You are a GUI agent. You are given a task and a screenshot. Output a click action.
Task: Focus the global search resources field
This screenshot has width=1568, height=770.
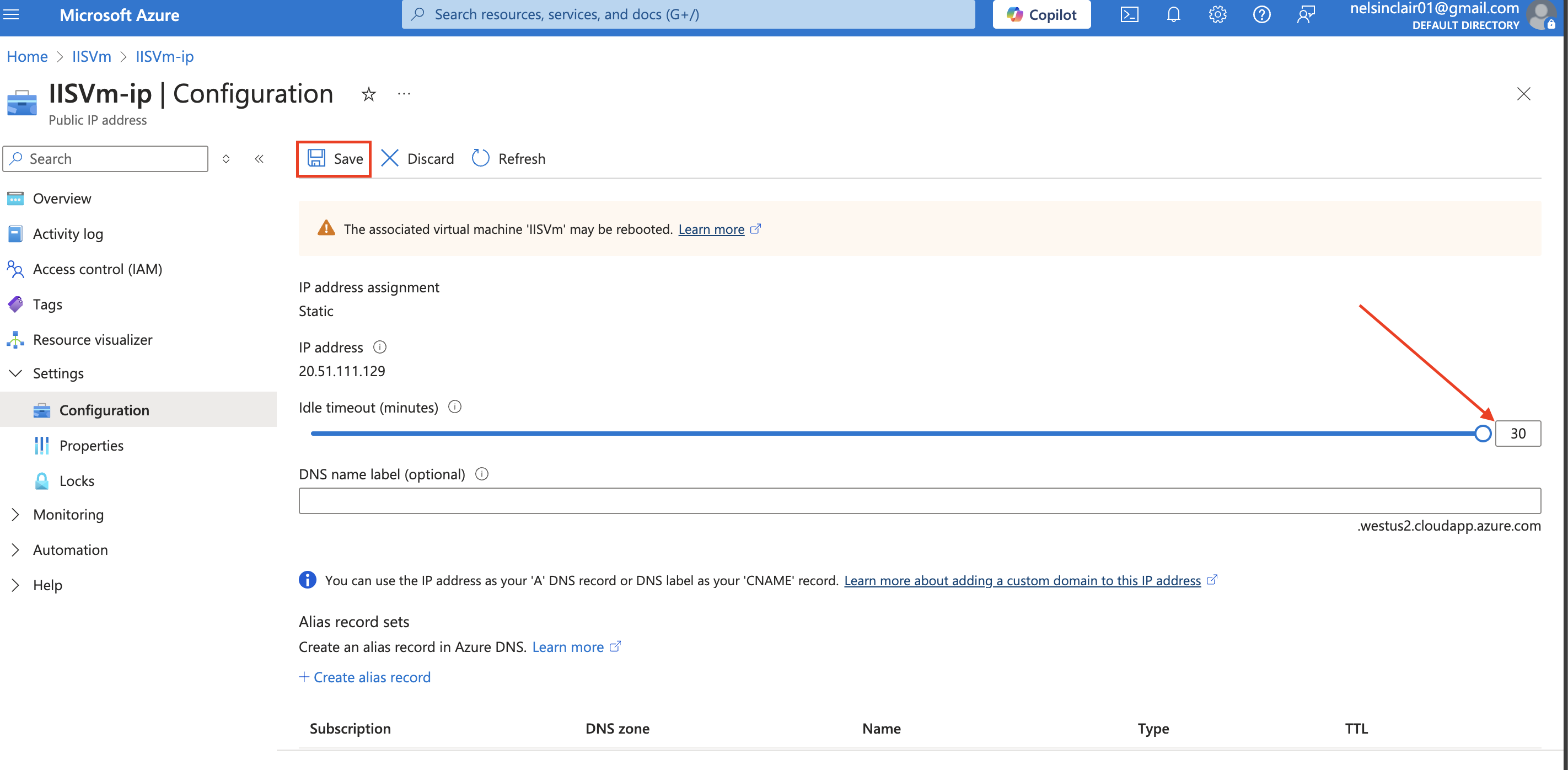tap(688, 14)
